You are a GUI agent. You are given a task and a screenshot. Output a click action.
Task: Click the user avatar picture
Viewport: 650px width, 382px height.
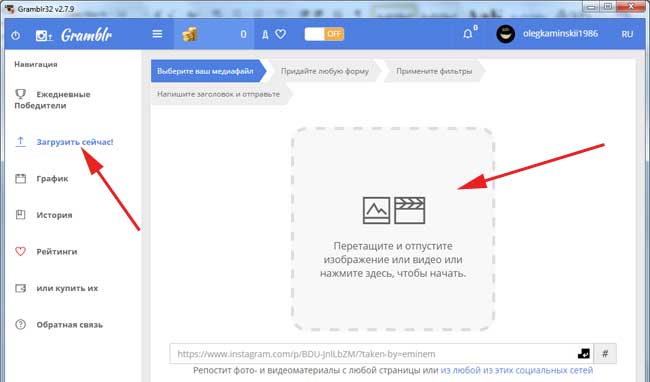click(505, 34)
